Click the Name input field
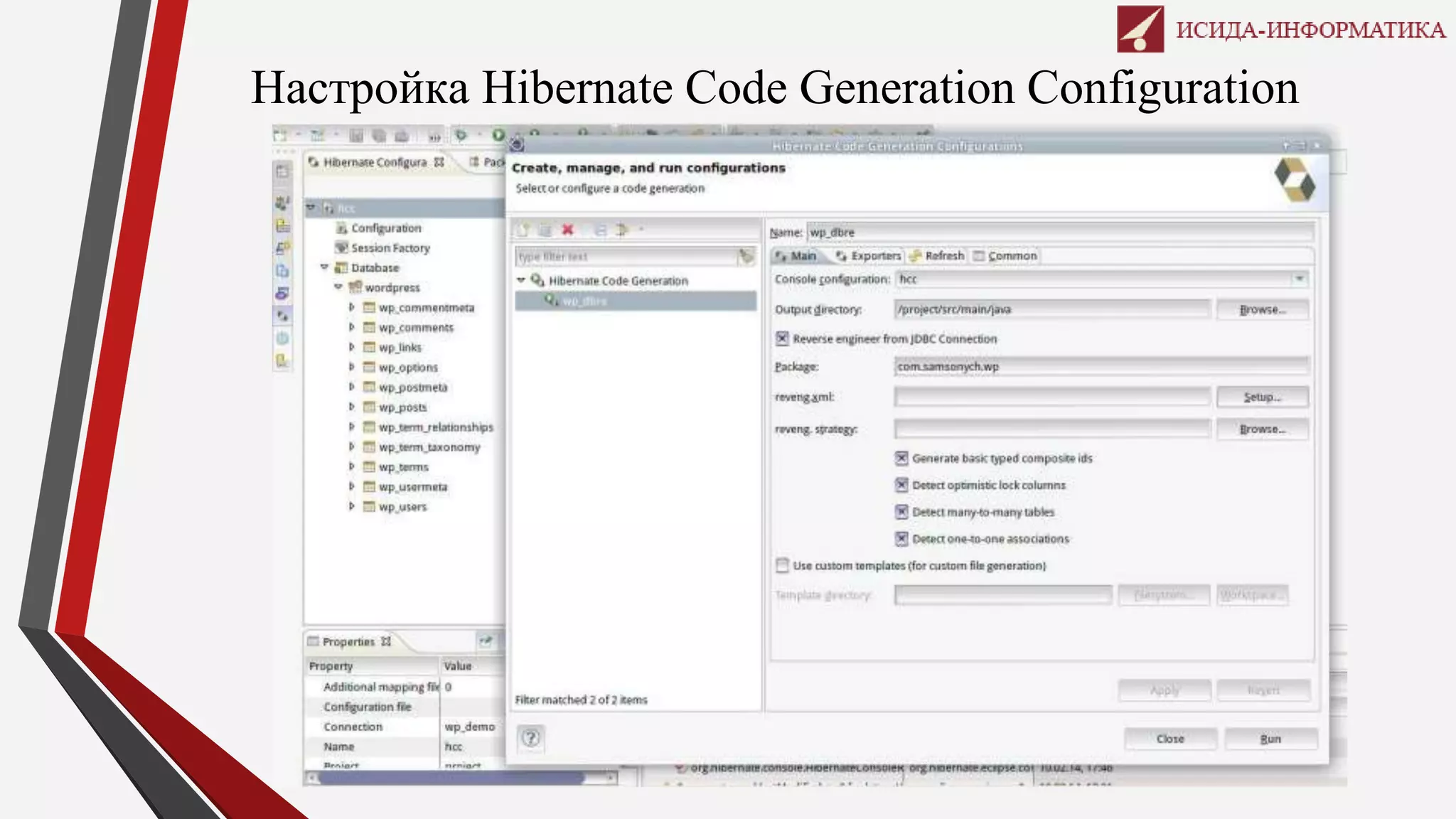The height and width of the screenshot is (819, 1456). click(x=1061, y=232)
